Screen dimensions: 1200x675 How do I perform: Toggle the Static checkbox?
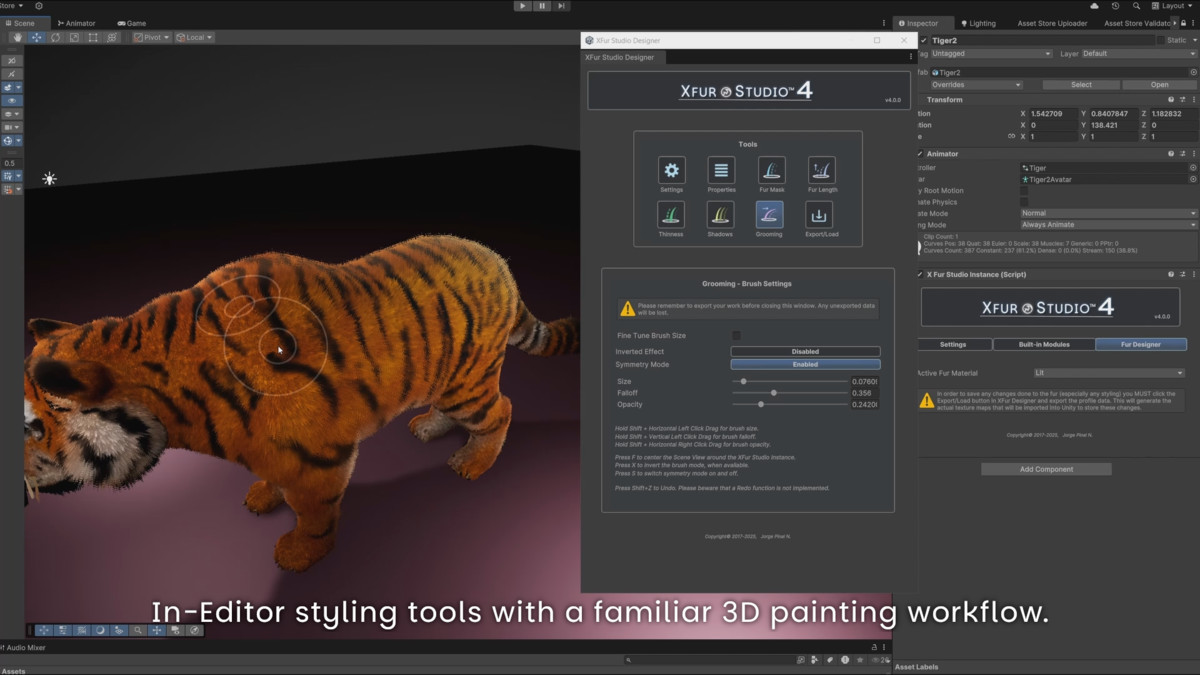pos(1161,41)
